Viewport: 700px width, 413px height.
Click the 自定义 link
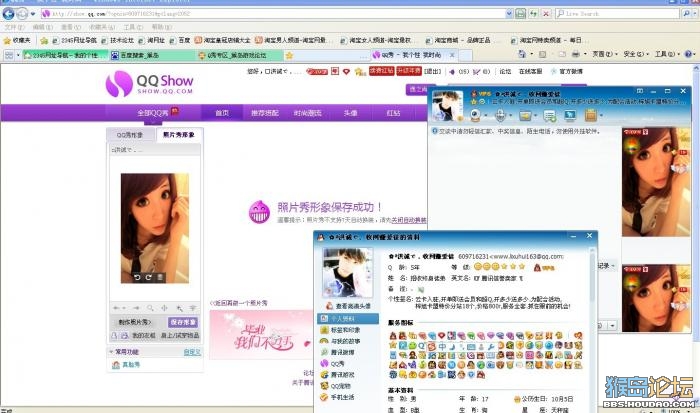(x=192, y=352)
